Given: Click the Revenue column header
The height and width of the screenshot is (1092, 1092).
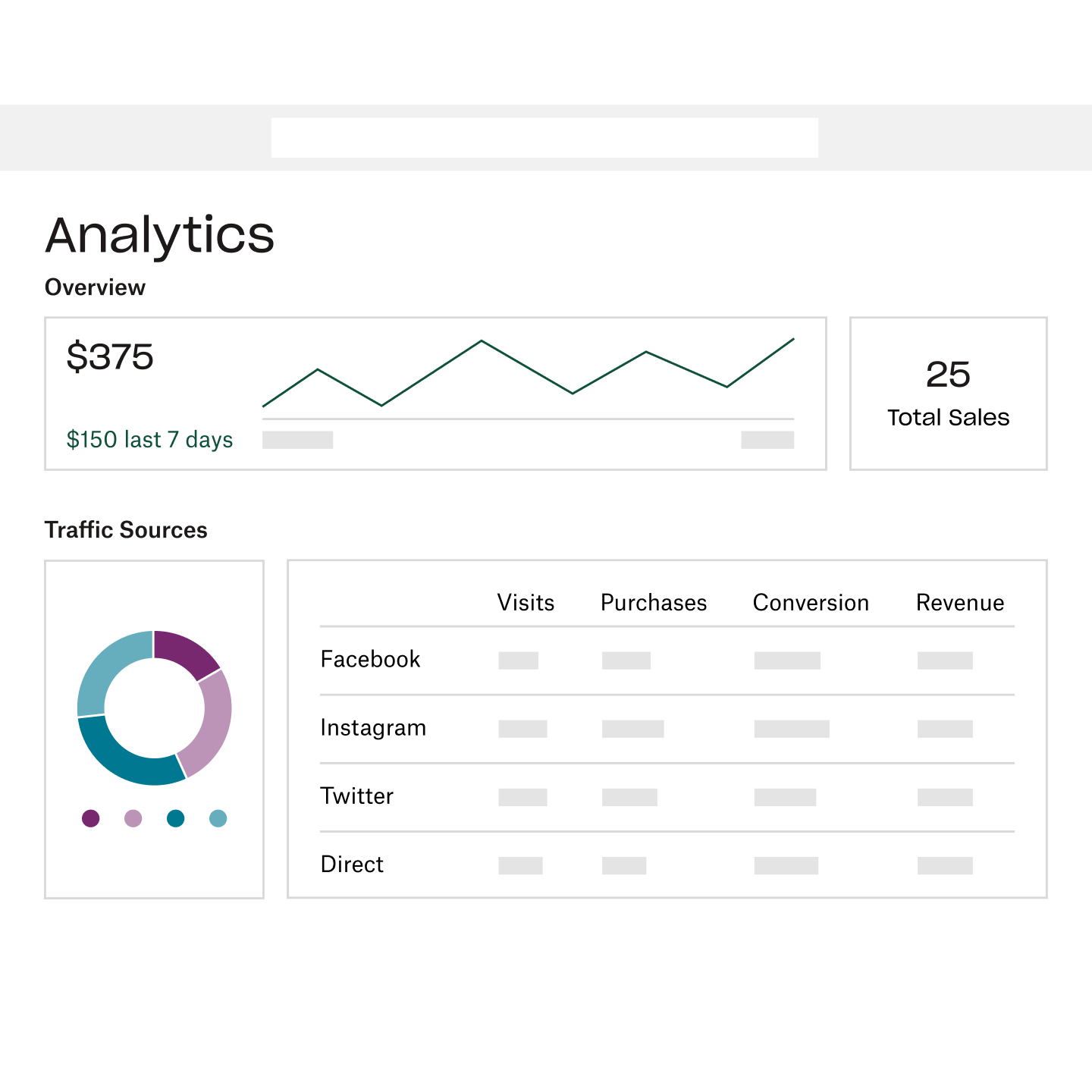Looking at the screenshot, I should tap(960, 603).
